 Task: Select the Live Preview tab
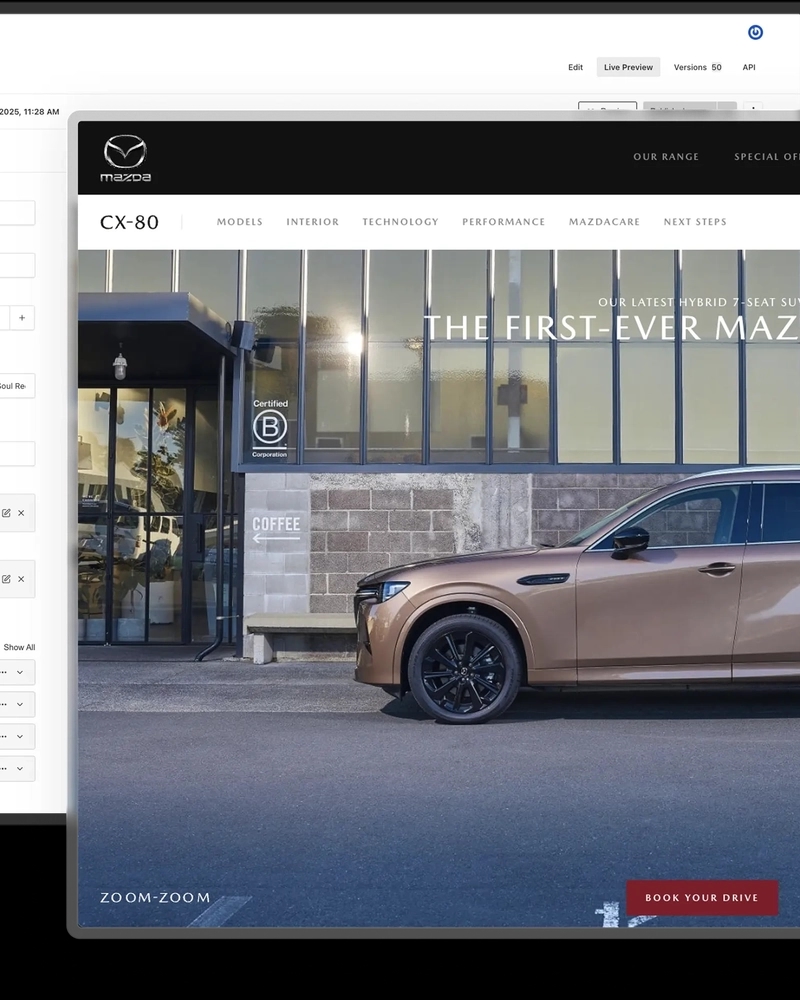coord(628,67)
